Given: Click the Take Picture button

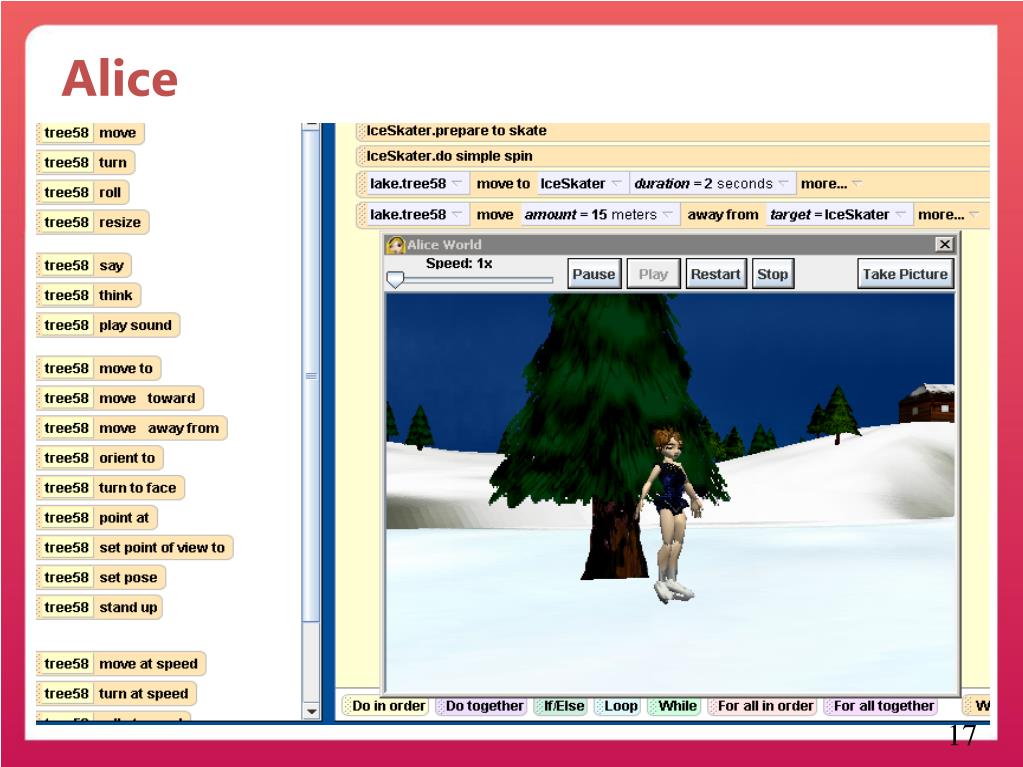Looking at the screenshot, I should click(x=905, y=274).
